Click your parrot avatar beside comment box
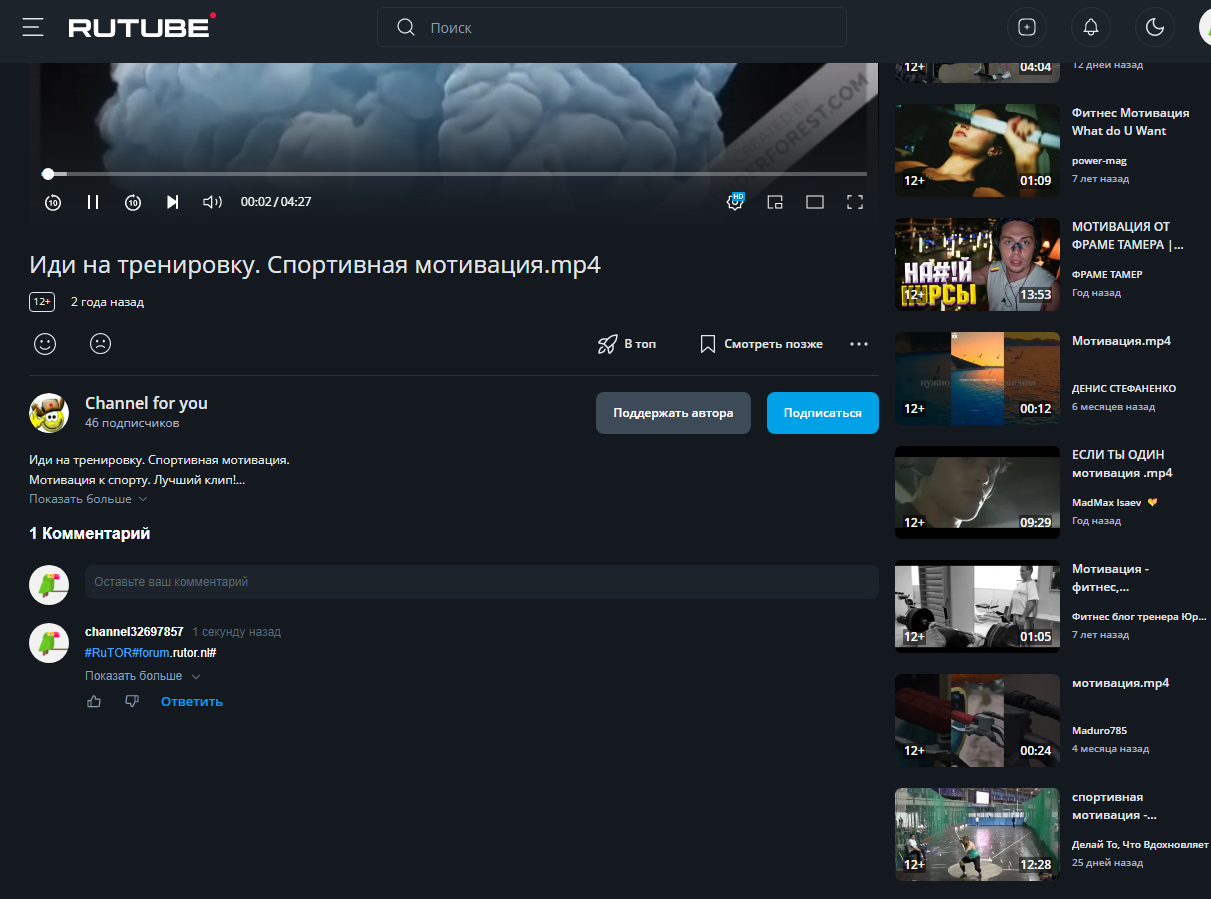1211x899 pixels. click(49, 584)
